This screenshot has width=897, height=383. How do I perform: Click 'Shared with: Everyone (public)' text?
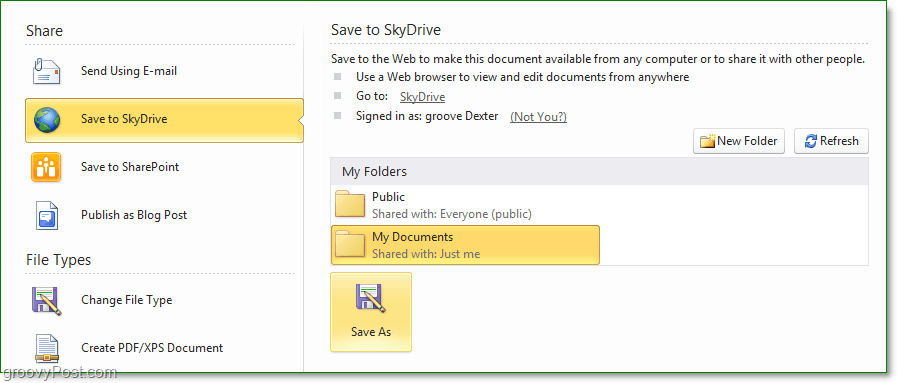tap(452, 214)
